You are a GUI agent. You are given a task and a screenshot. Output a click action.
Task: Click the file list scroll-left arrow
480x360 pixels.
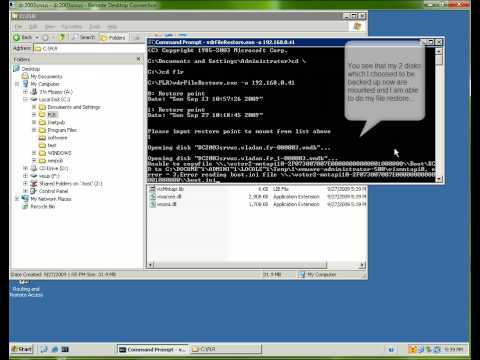[x=151, y=265]
